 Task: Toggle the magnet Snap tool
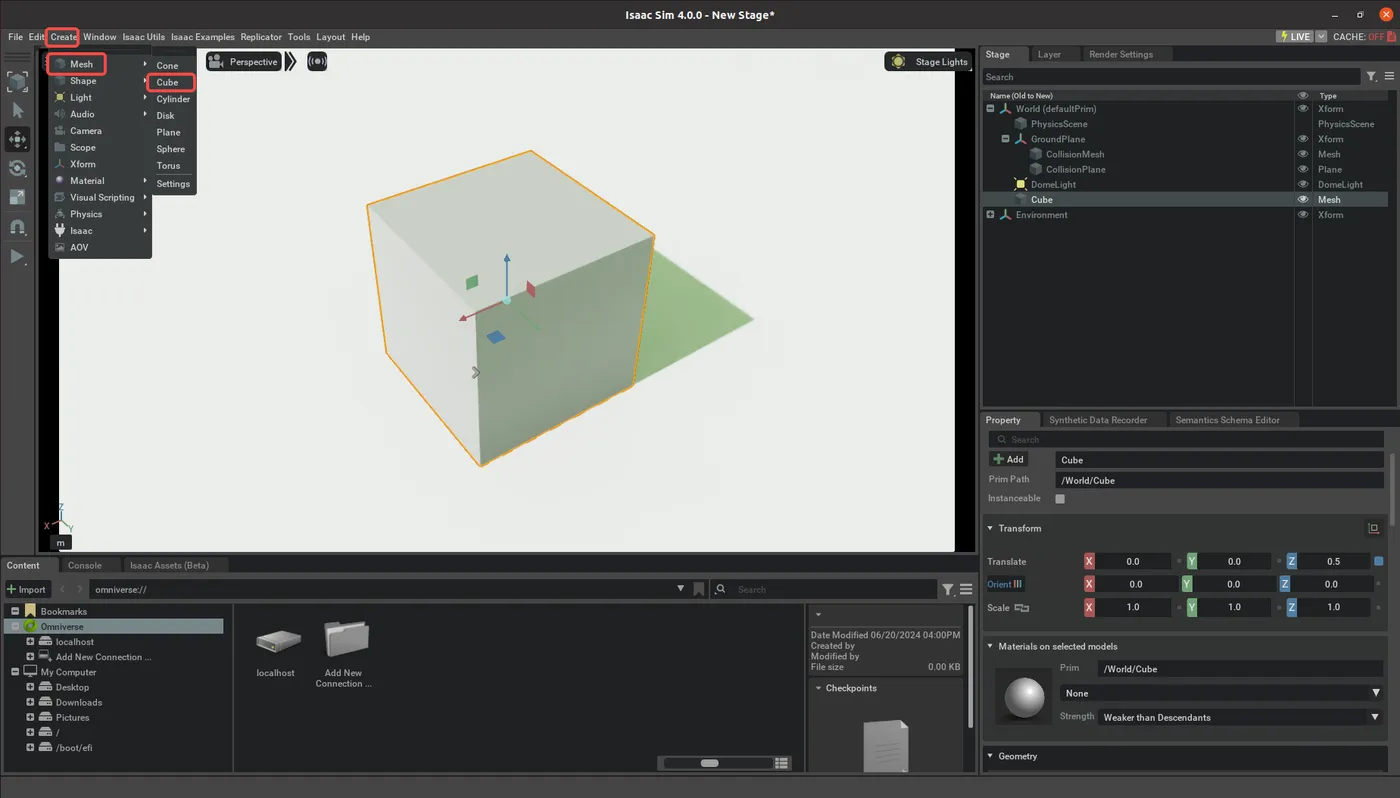[17, 227]
